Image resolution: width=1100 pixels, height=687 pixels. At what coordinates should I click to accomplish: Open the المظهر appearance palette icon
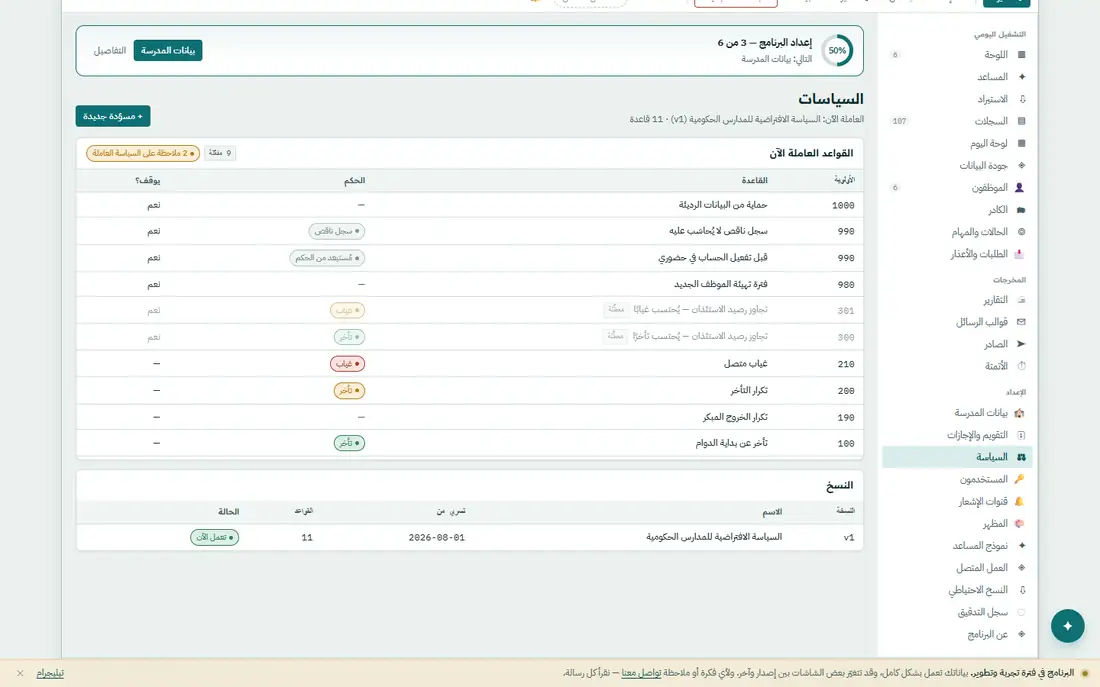point(1019,523)
